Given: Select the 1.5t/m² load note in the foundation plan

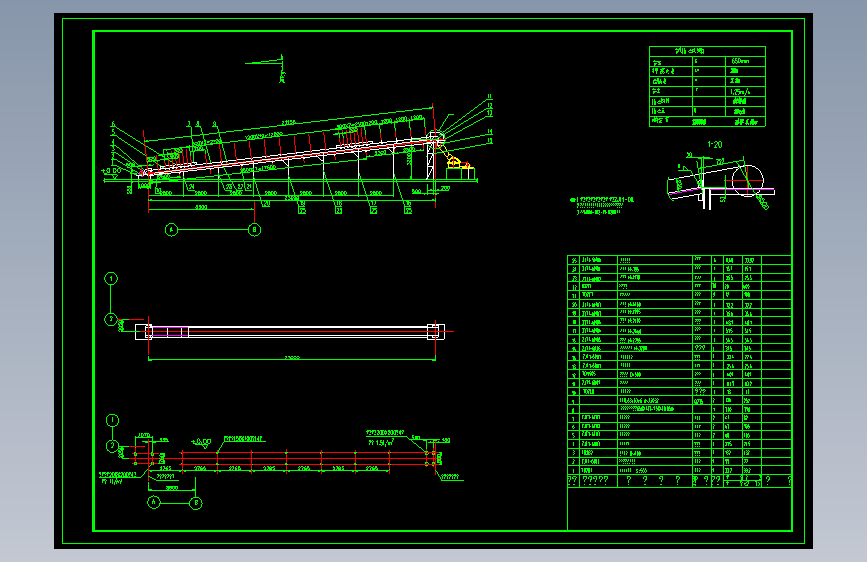Looking at the screenshot, I should tap(381, 443).
